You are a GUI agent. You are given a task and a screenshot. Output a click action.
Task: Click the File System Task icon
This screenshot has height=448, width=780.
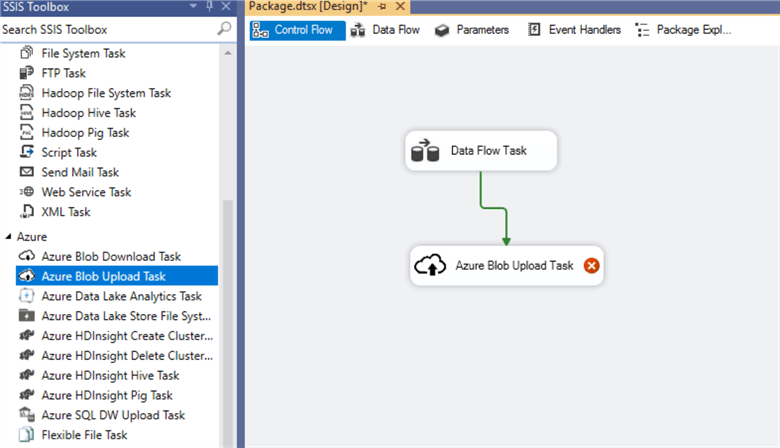pos(26,53)
